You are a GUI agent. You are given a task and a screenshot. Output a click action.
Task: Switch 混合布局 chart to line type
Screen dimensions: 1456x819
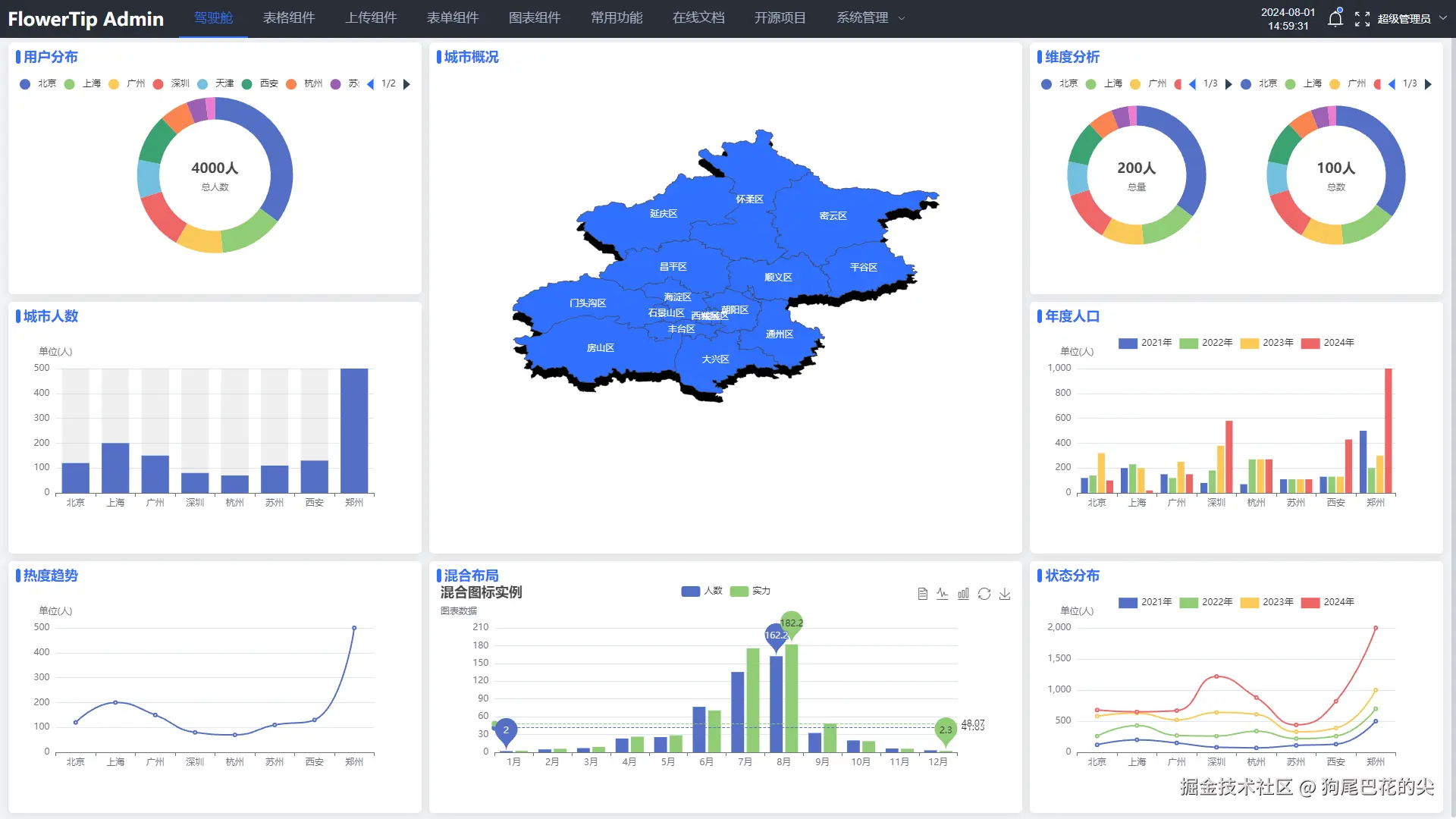tap(942, 594)
